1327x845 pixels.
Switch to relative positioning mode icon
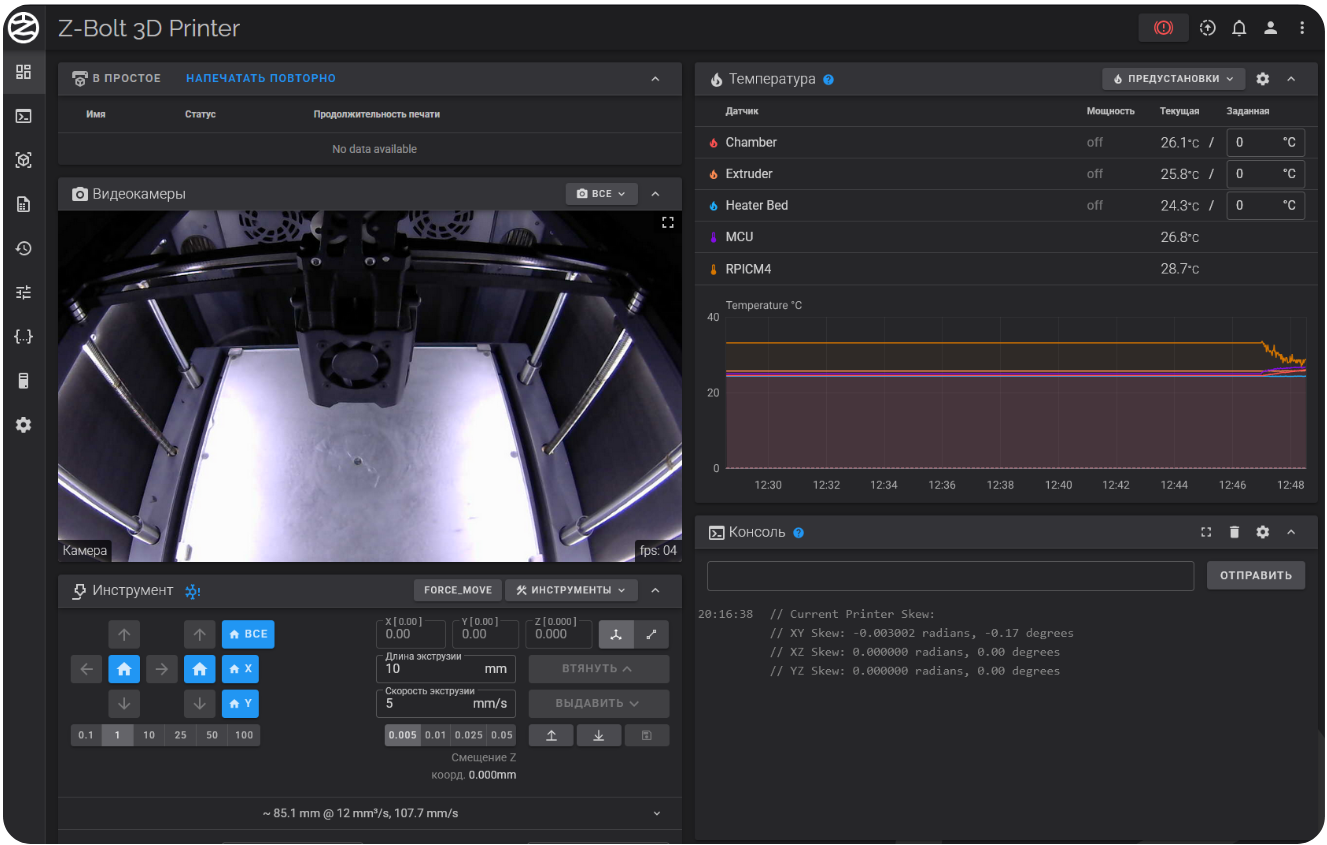tap(652, 634)
